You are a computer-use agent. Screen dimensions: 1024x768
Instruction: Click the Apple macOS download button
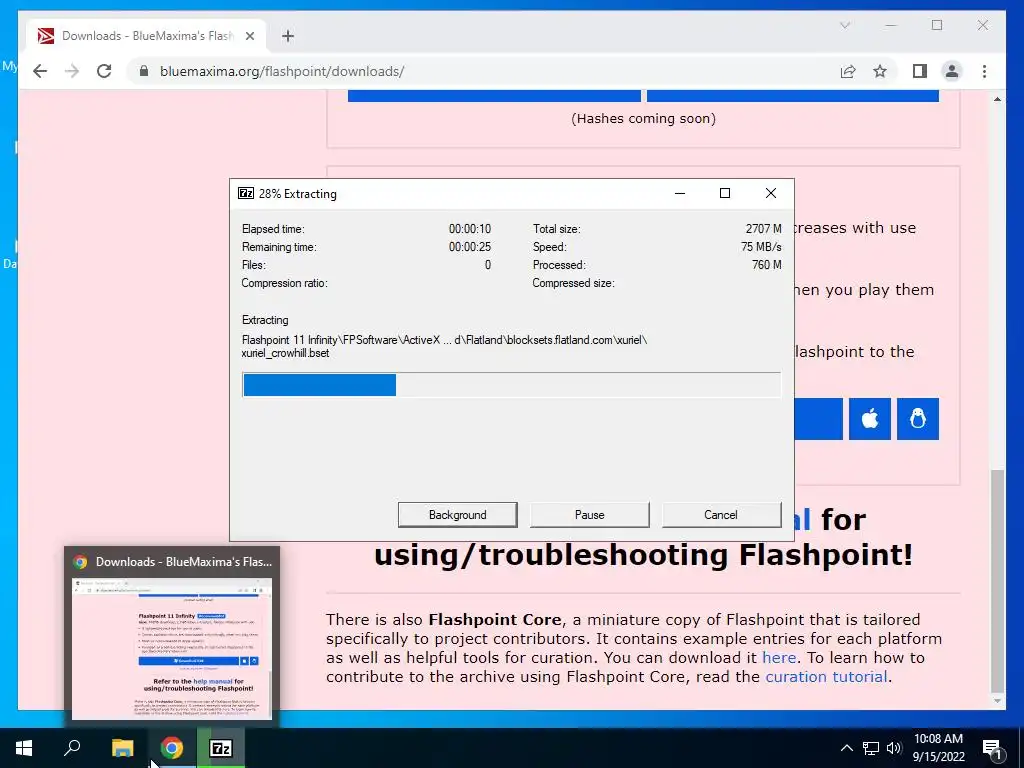pyautogui.click(x=870, y=419)
